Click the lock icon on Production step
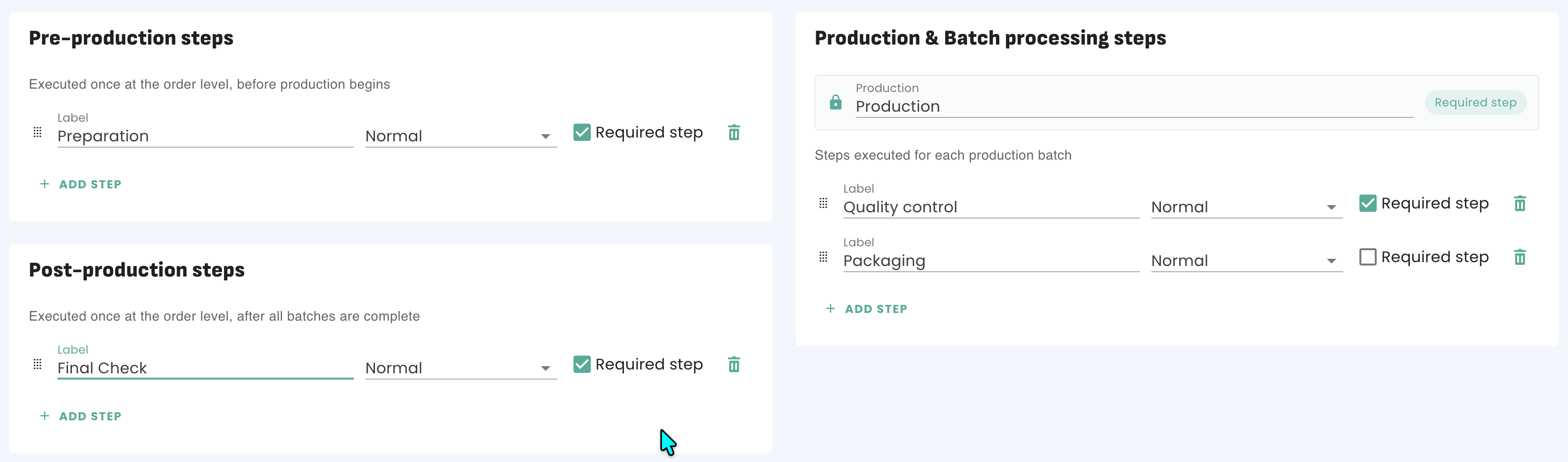1568x462 pixels. (835, 102)
